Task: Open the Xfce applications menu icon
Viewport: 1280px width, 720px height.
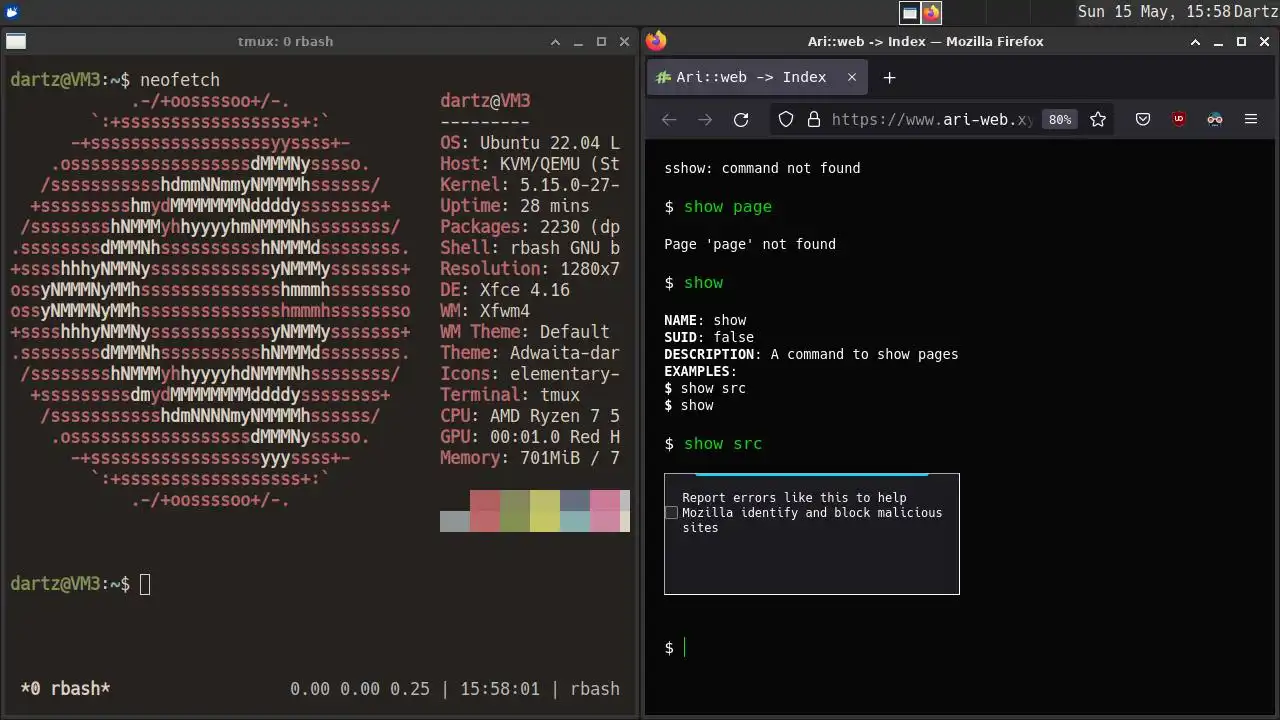Action: (x=11, y=12)
